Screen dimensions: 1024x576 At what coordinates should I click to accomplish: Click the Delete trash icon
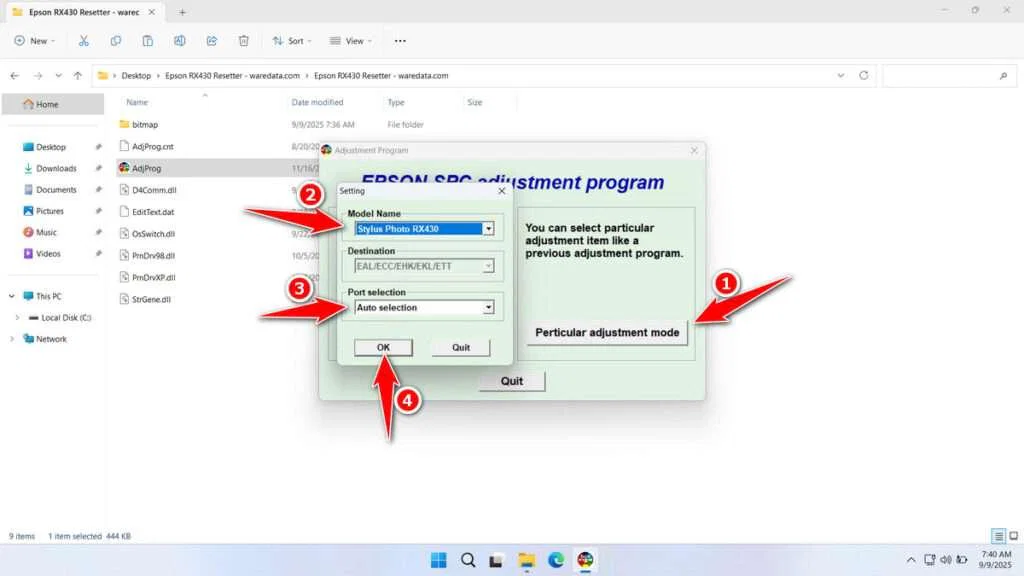244,41
